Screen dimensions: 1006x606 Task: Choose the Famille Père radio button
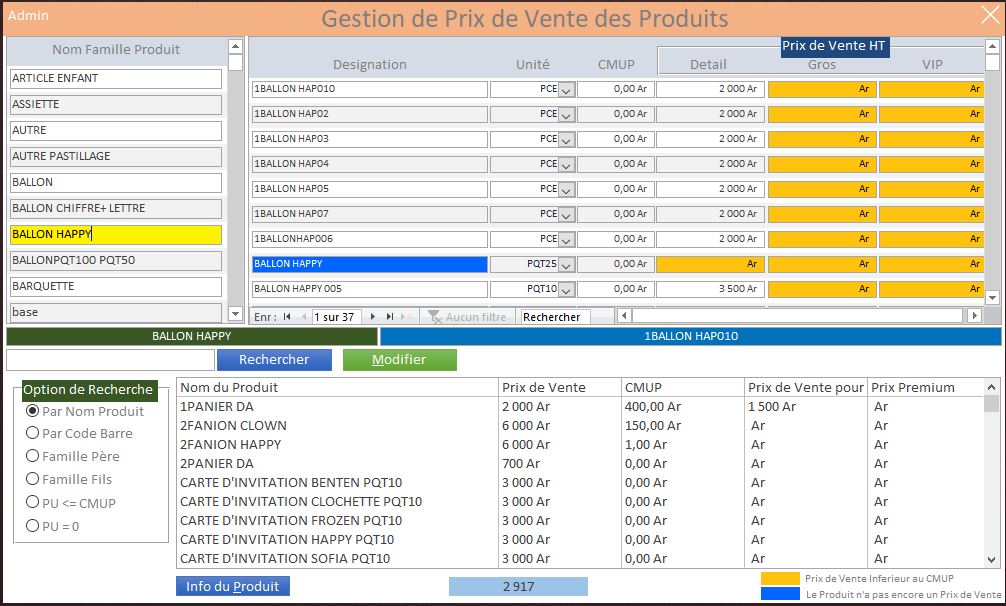[33, 456]
